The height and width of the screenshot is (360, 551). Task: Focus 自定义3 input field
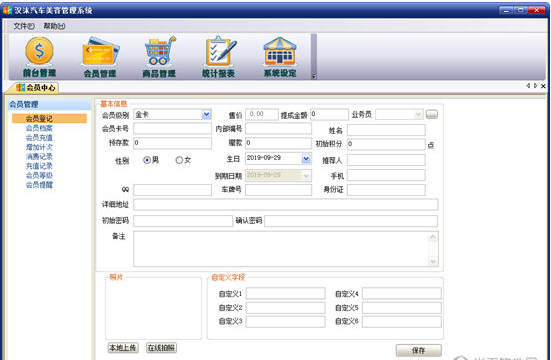tap(286, 322)
